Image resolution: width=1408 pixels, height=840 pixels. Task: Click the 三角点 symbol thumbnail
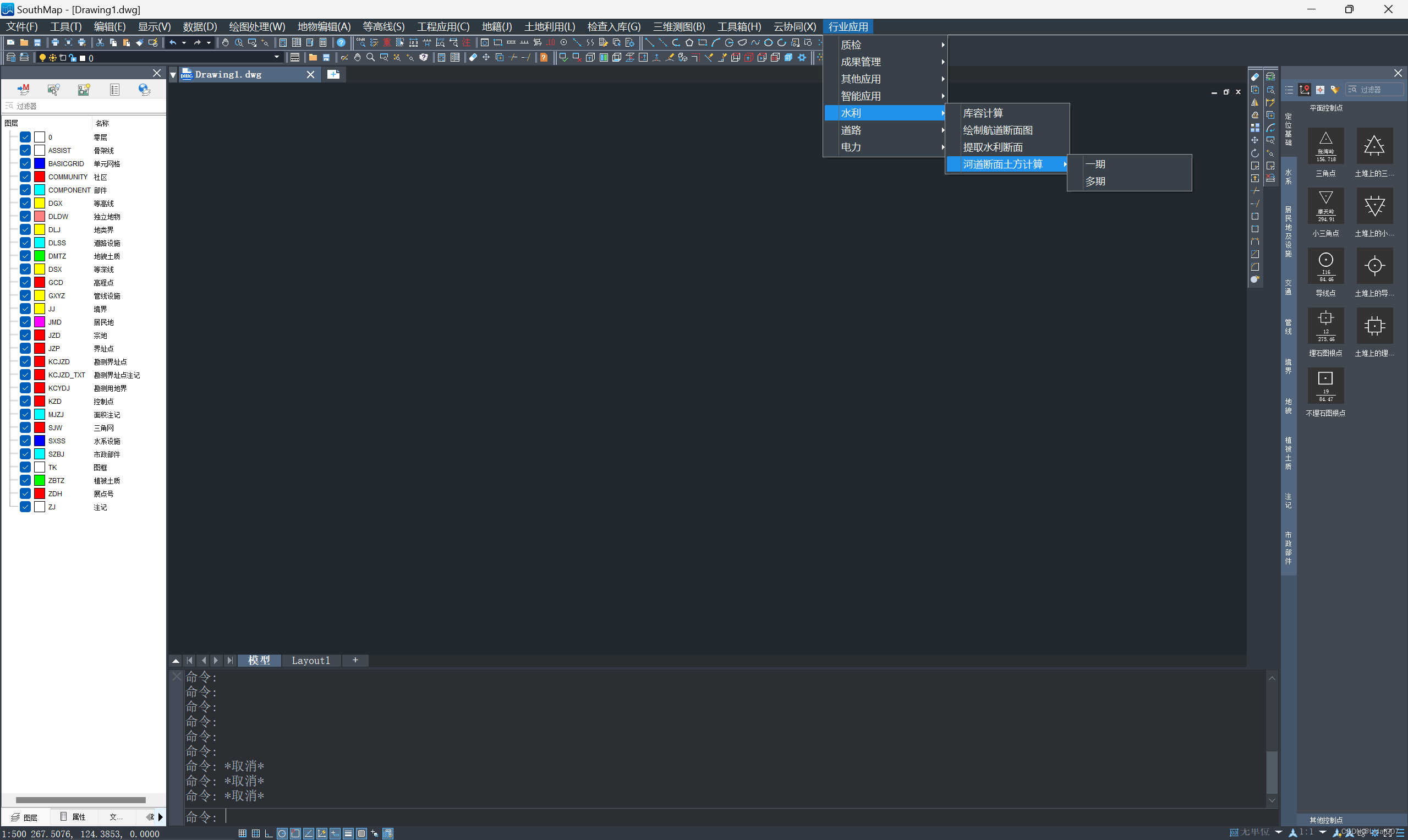1326,147
